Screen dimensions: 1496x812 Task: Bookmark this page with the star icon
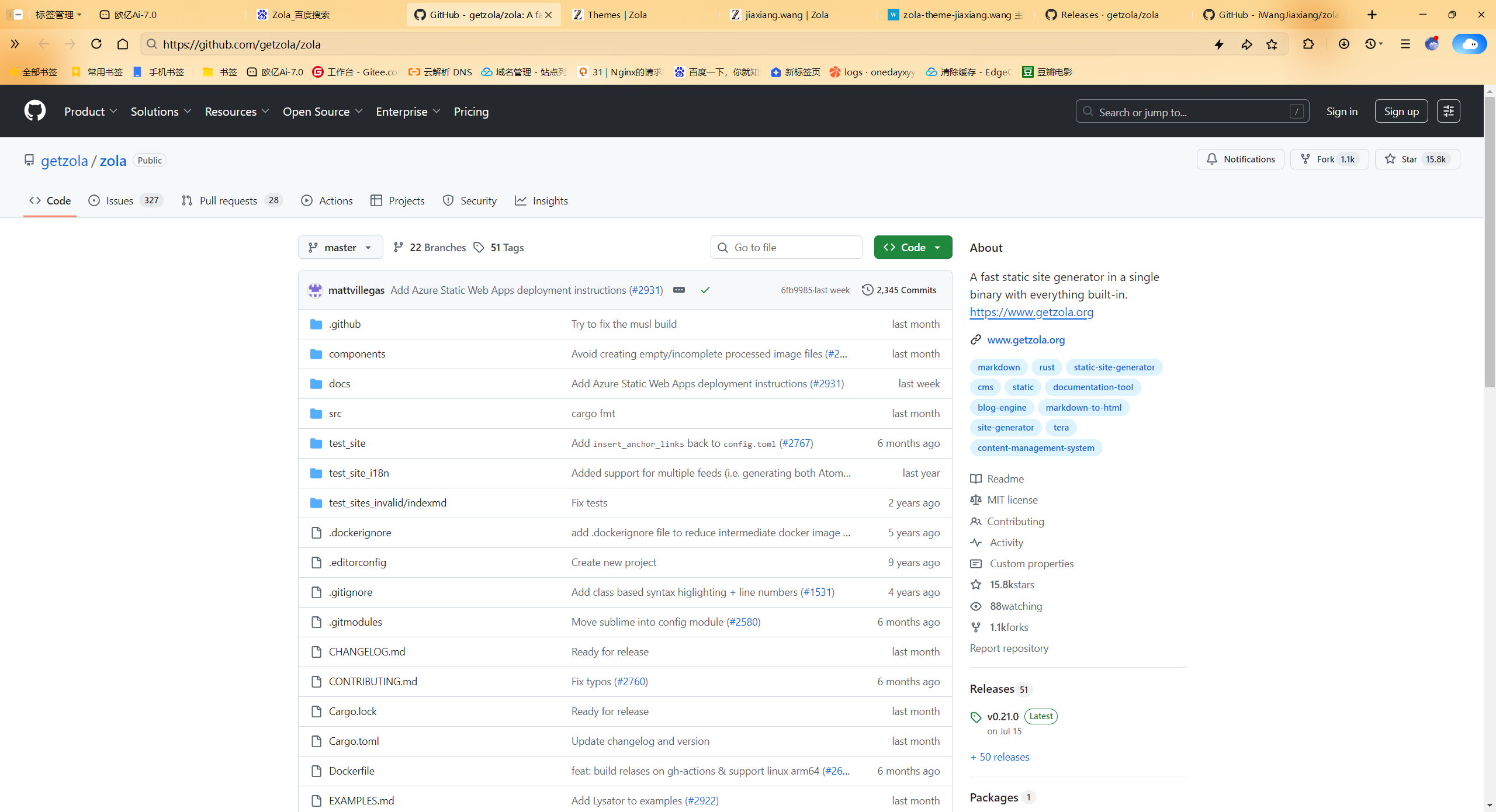click(x=1272, y=44)
